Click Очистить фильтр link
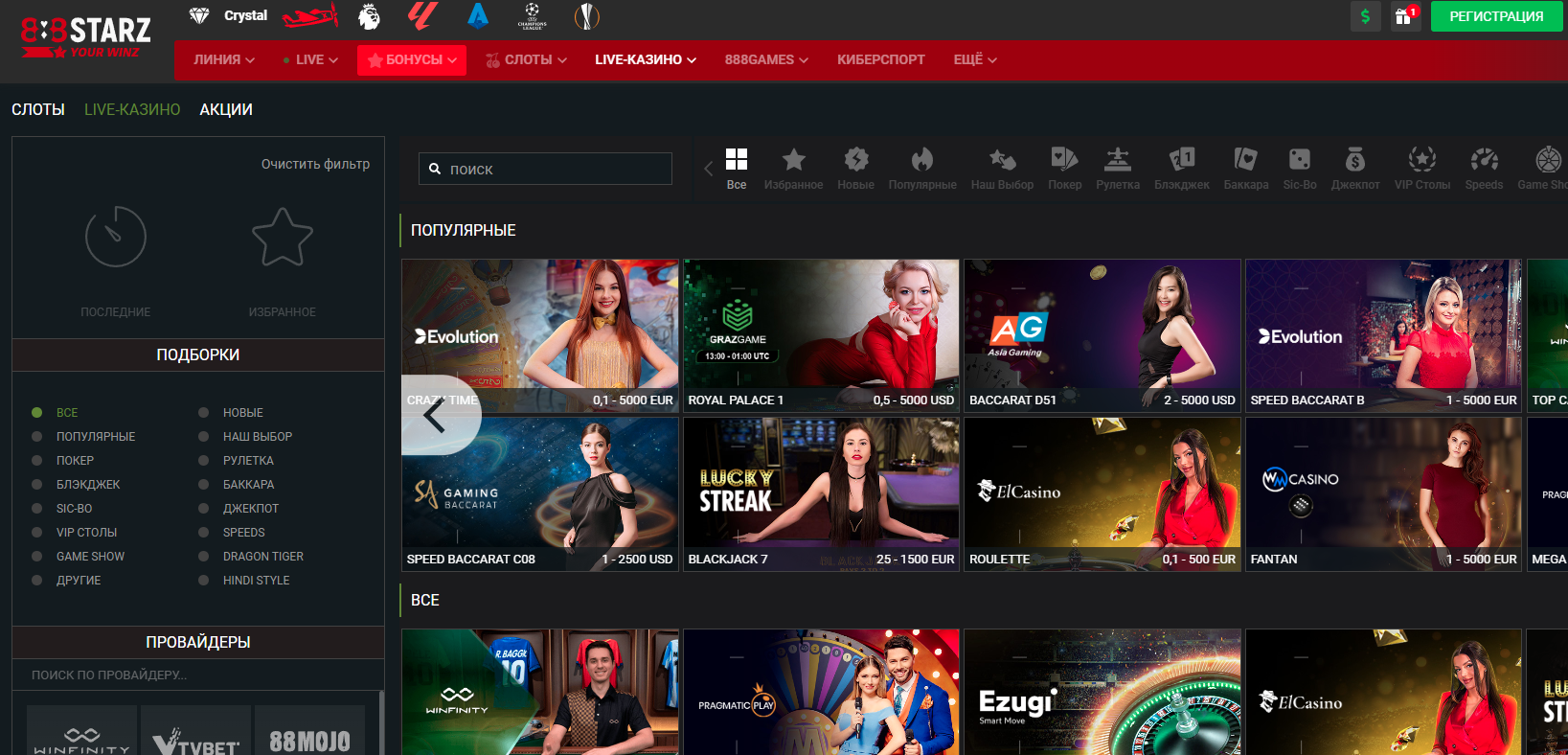This screenshot has height=755, width=1568. 315,164
